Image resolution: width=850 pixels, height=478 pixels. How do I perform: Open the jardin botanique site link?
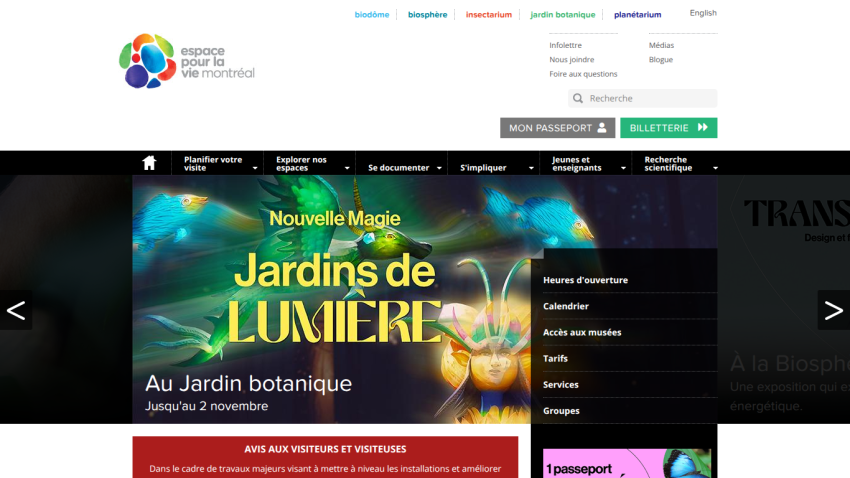563,15
